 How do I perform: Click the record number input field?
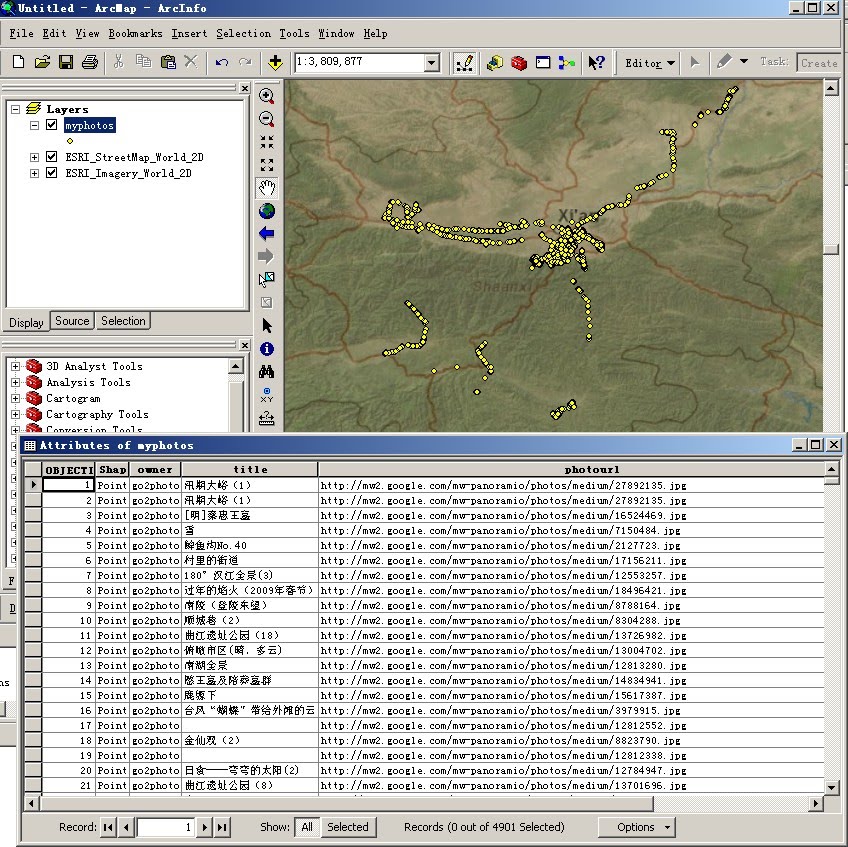coord(165,827)
